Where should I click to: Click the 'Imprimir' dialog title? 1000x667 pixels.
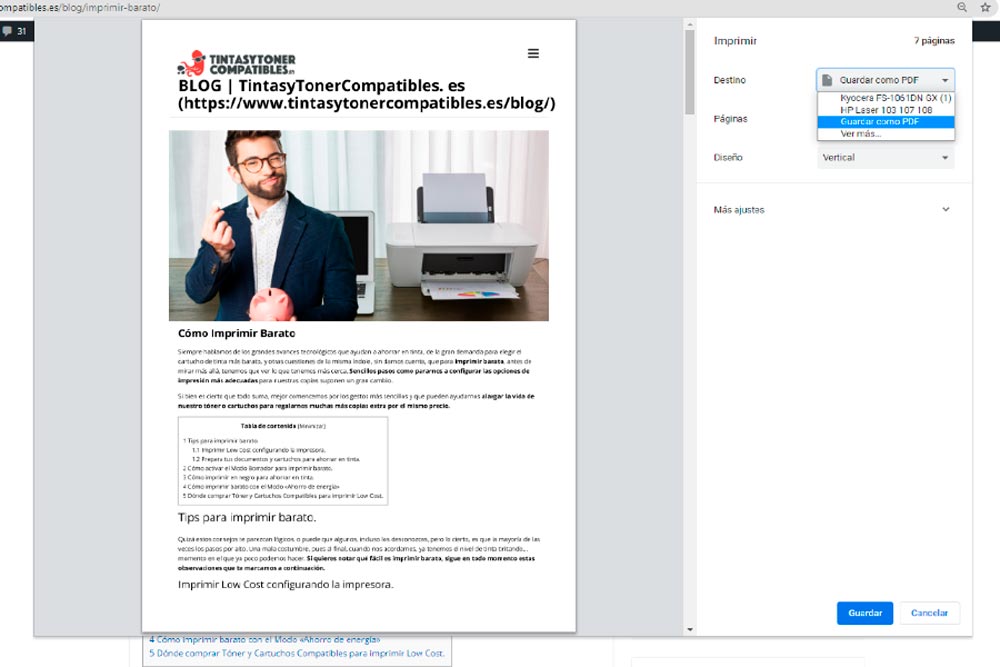click(735, 41)
